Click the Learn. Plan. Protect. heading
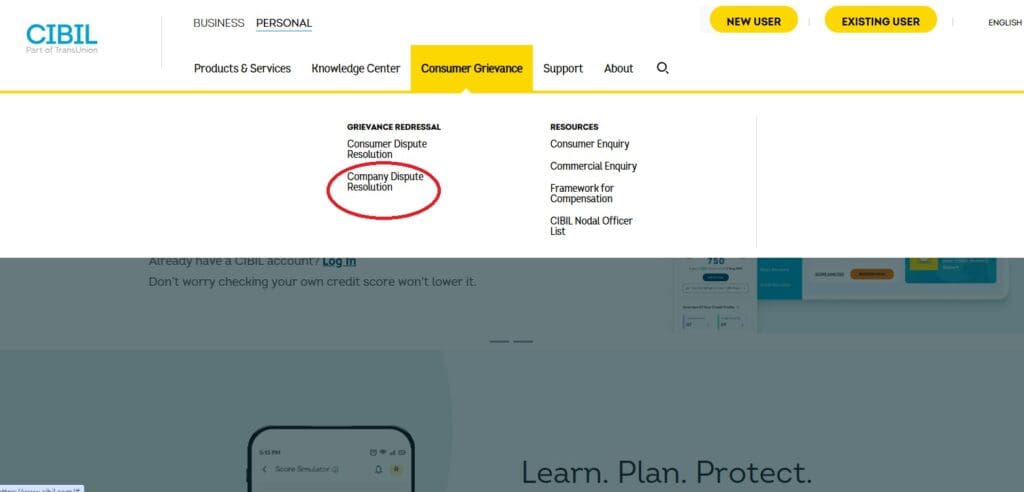The image size is (1024, 492). 667,472
